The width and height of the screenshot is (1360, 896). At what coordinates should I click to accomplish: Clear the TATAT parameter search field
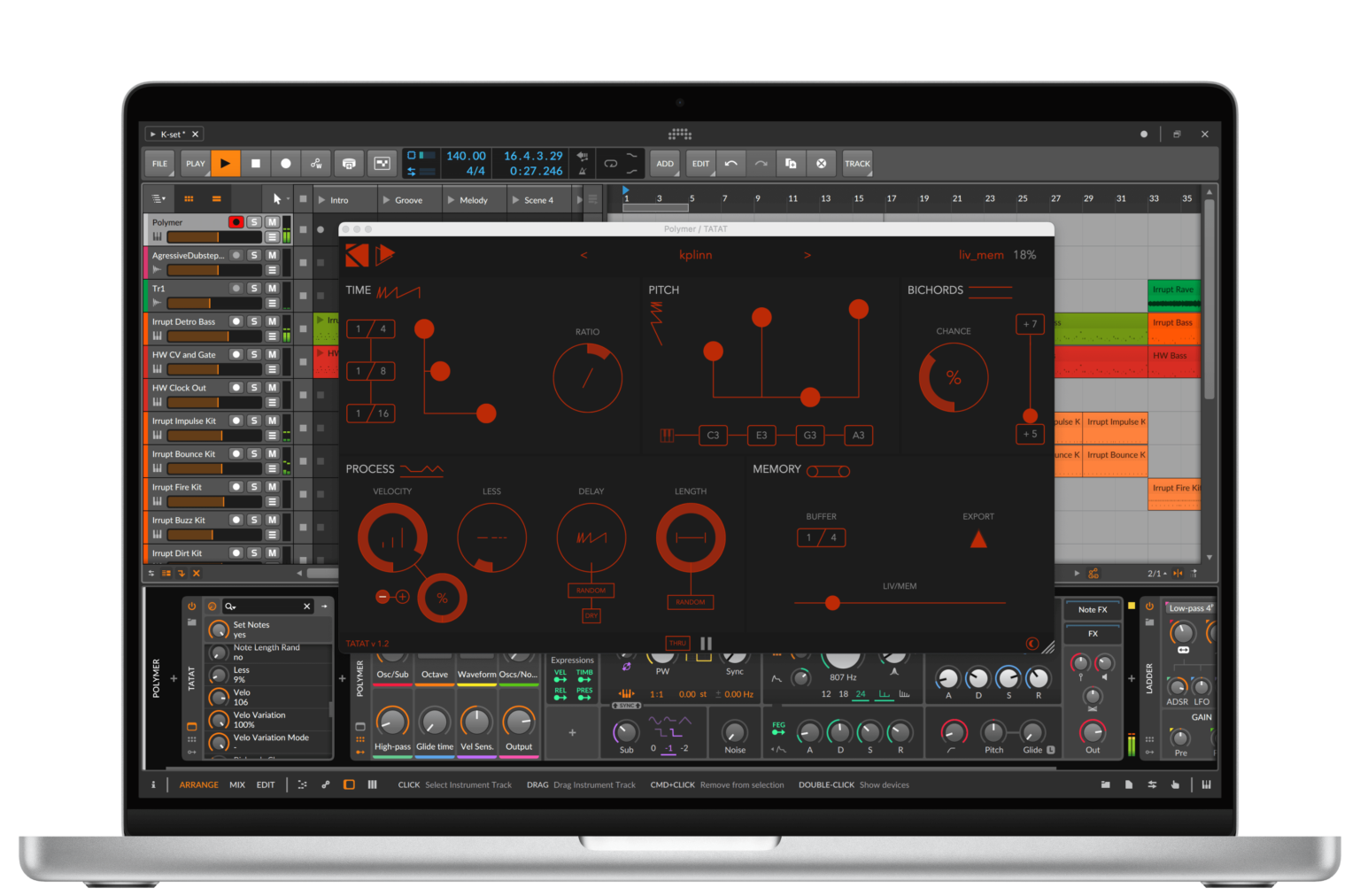306,606
